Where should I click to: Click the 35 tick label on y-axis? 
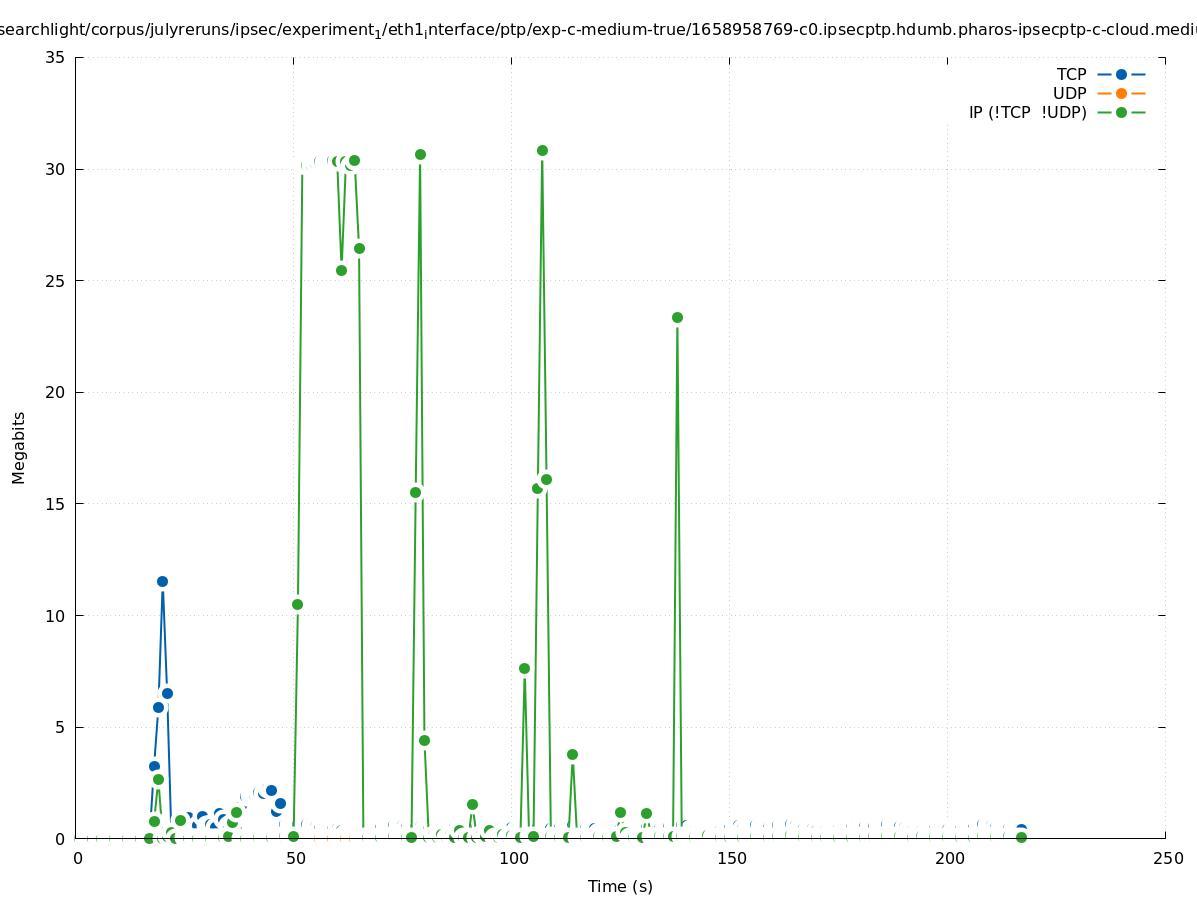(55, 57)
